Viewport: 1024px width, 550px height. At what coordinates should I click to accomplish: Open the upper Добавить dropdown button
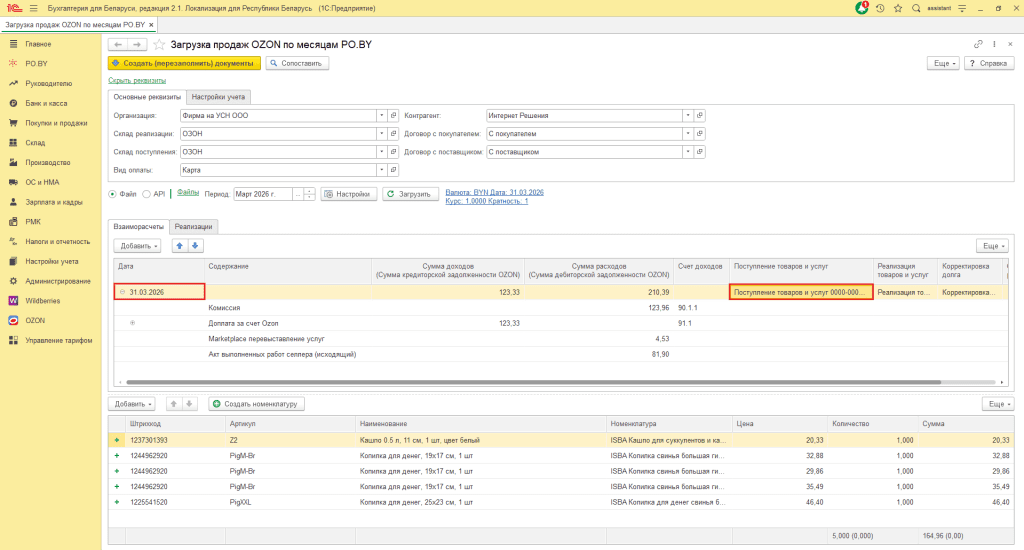click(x=137, y=246)
